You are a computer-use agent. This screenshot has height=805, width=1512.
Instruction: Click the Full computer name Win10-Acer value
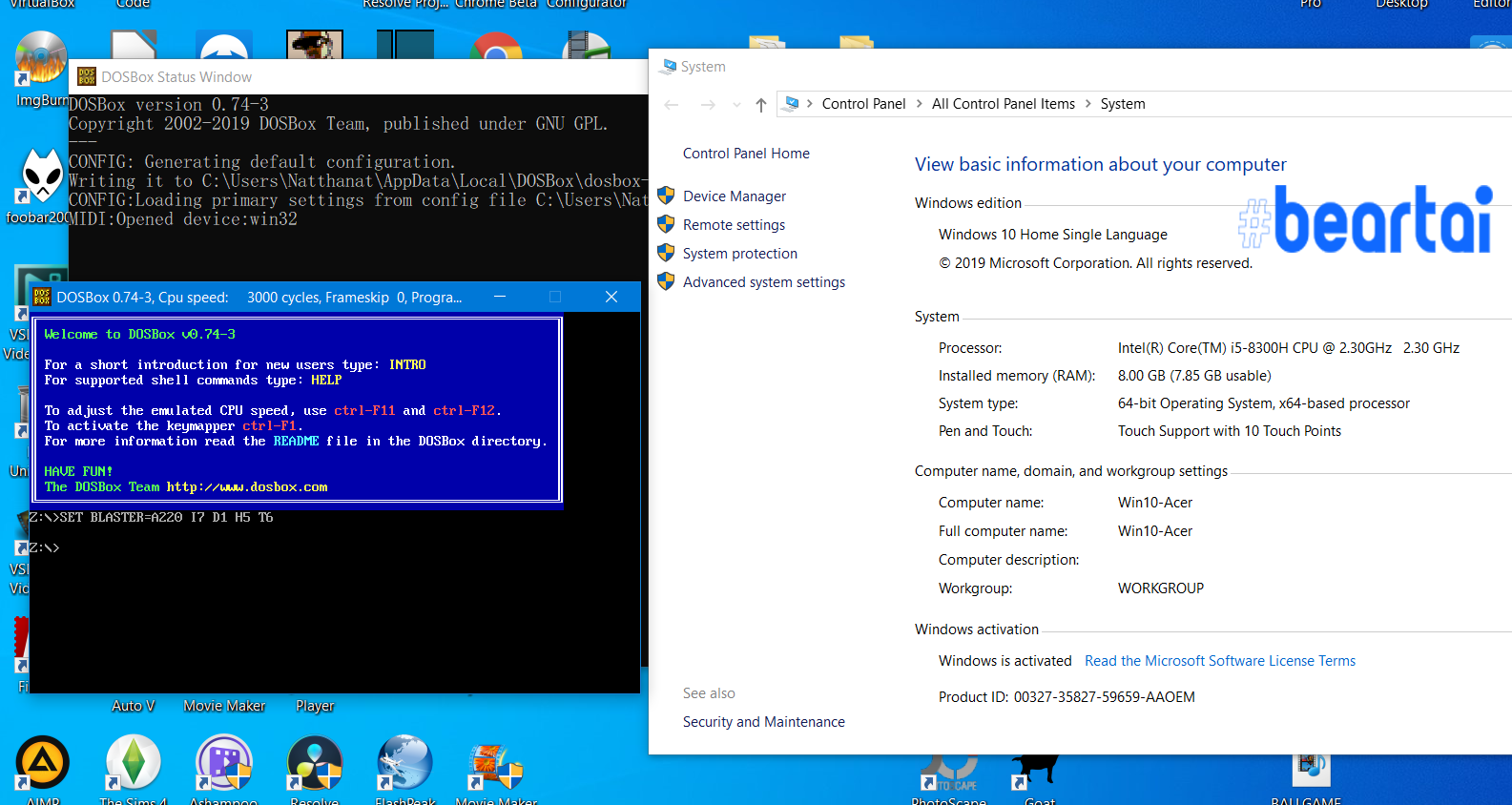(1155, 531)
